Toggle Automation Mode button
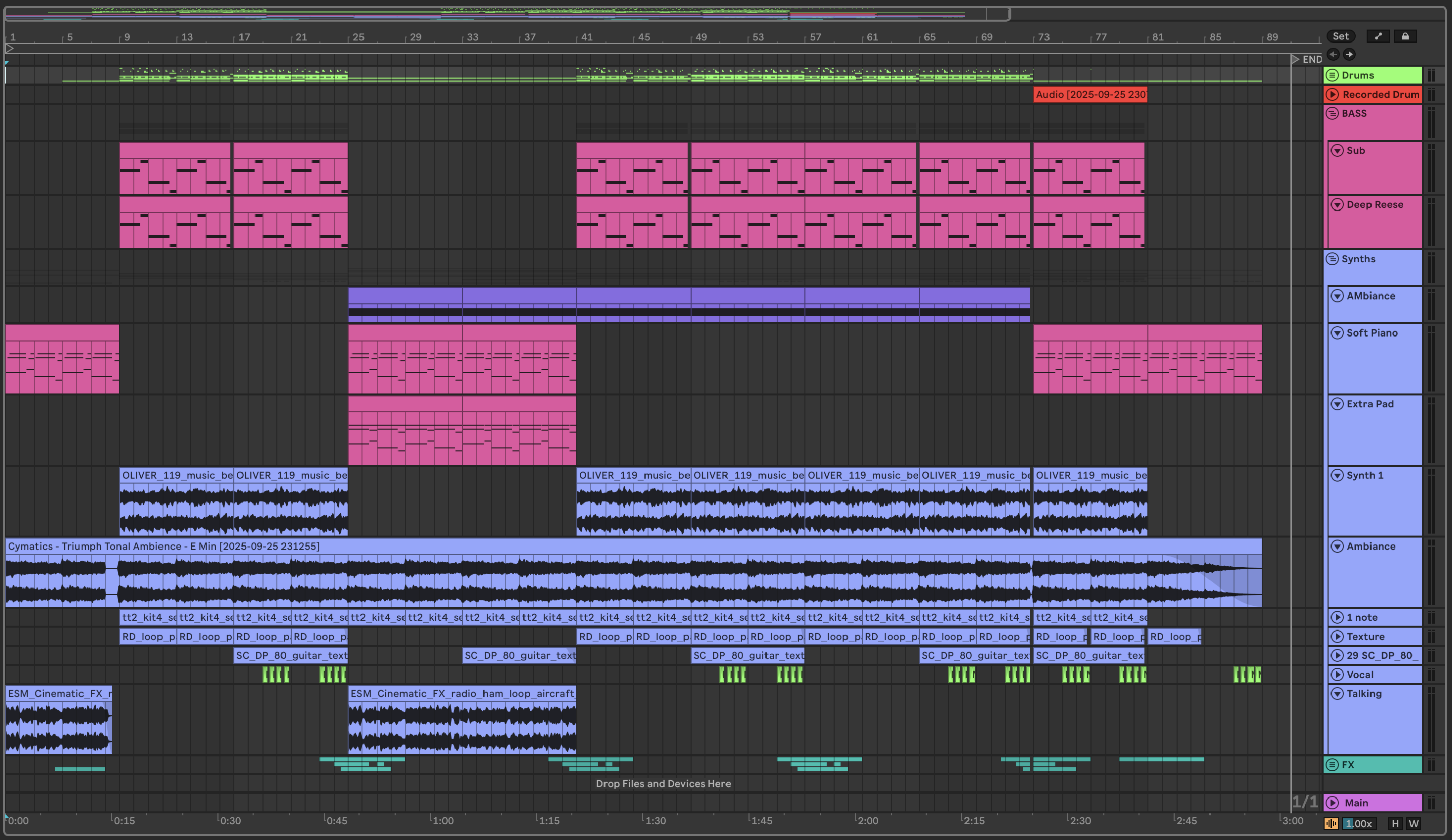This screenshot has height=840, width=1452. coord(1378,36)
